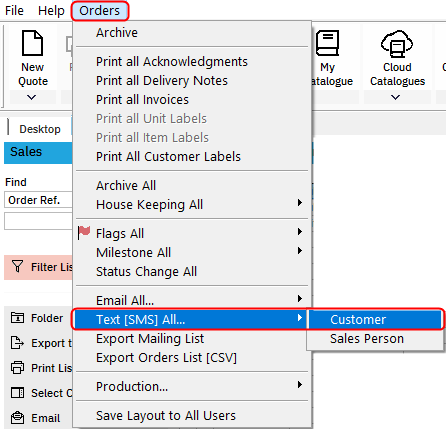This screenshot has width=446, height=429.
Task: Click the New Quote page icon
Action: point(32,43)
